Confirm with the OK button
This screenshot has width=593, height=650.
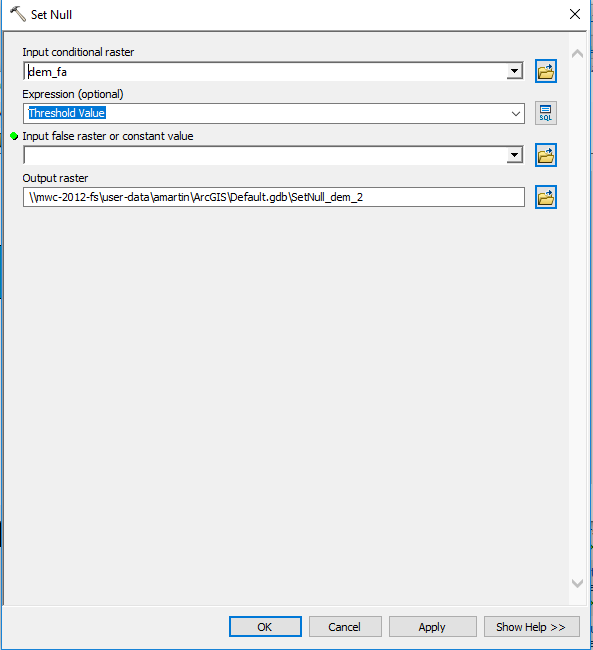pos(265,627)
